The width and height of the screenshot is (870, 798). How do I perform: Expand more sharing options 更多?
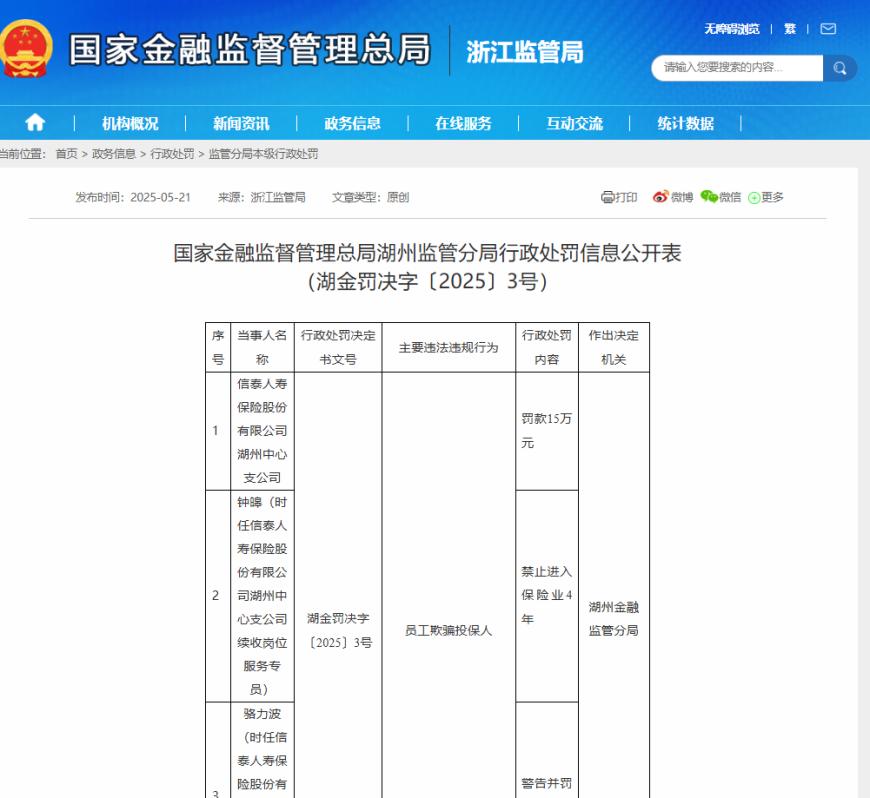(766, 197)
